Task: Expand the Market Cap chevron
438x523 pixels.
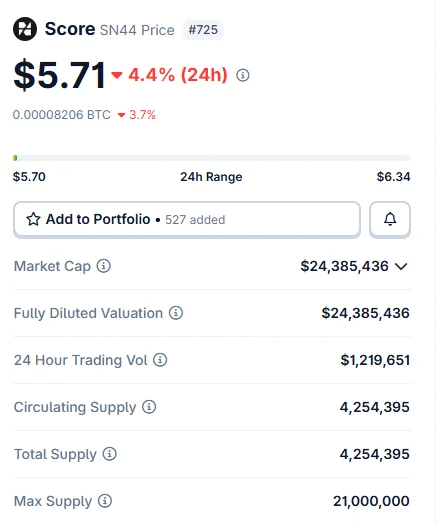Action: click(x=402, y=267)
